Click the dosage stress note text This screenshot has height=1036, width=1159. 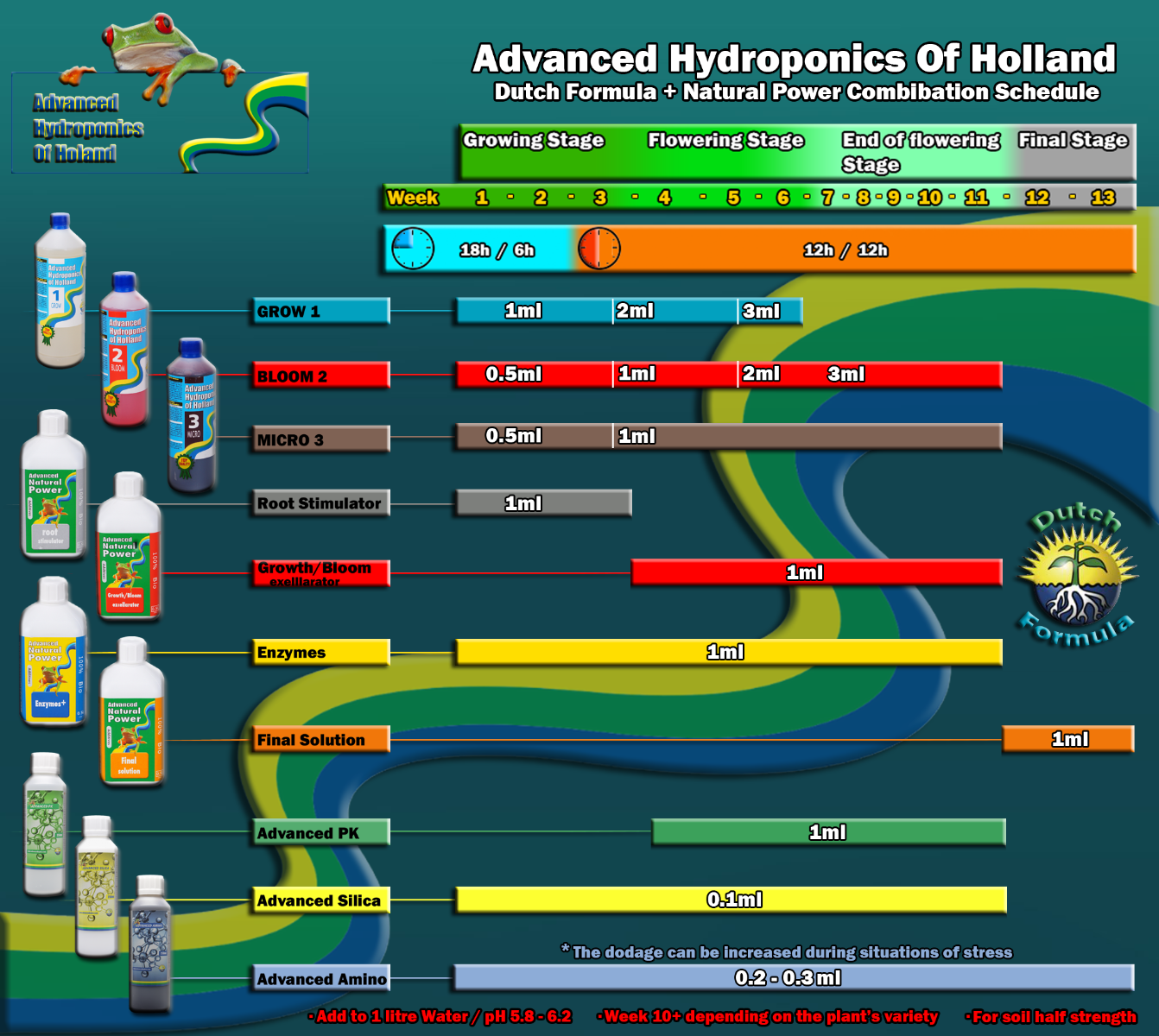pos(787,951)
